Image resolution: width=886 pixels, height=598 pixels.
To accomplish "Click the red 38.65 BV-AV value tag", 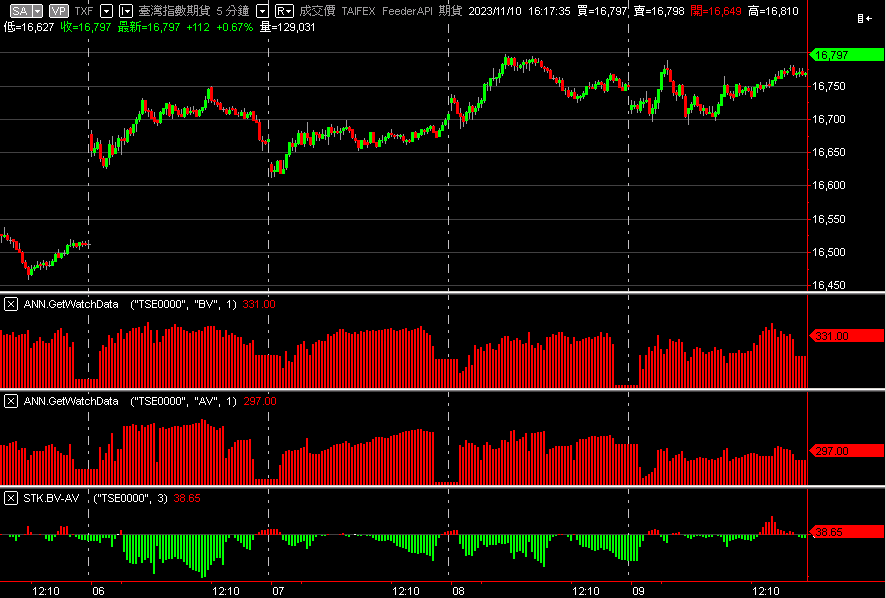I will tap(846, 532).
